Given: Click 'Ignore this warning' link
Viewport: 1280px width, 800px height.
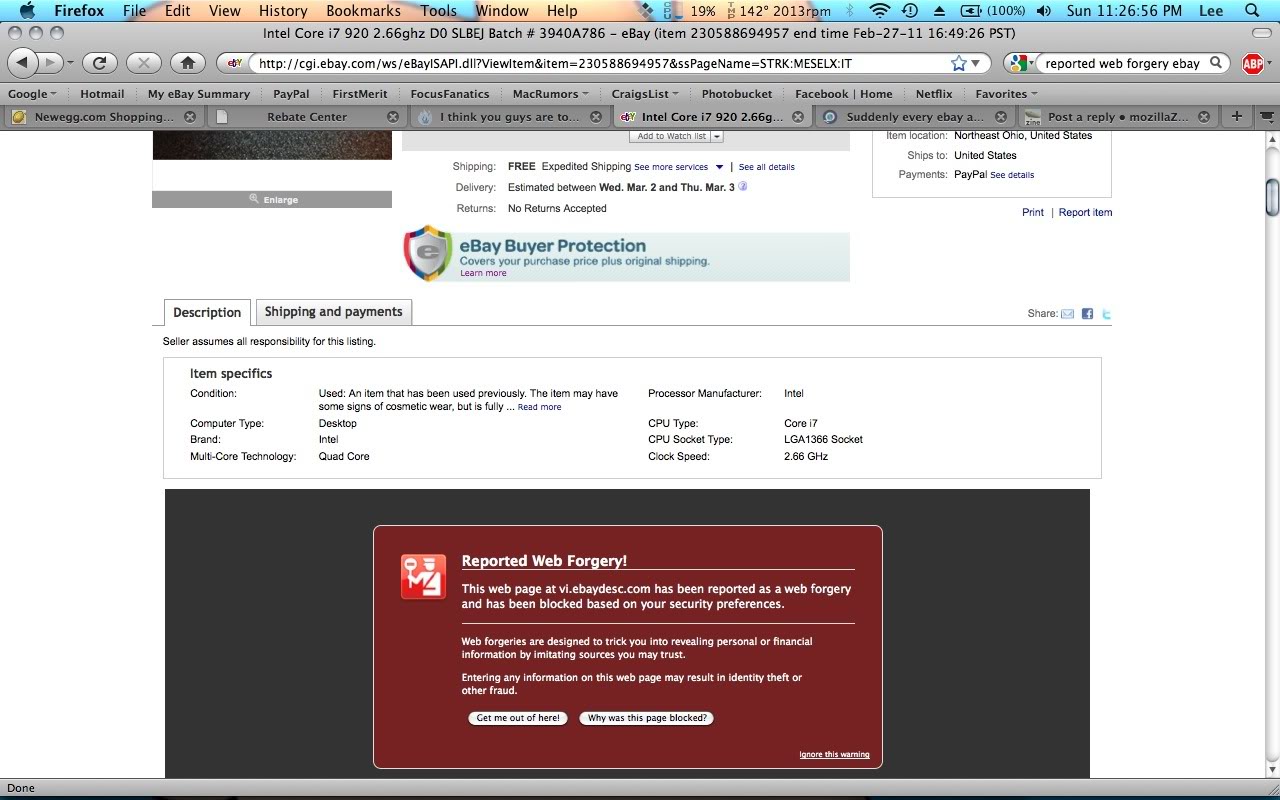Looking at the screenshot, I should click(834, 754).
